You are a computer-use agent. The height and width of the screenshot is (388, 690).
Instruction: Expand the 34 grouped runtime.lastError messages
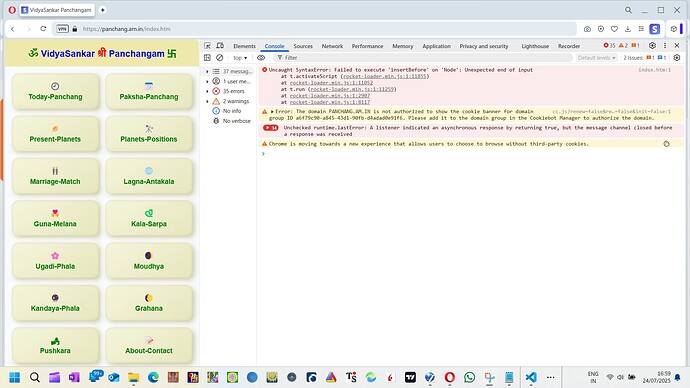point(271,128)
